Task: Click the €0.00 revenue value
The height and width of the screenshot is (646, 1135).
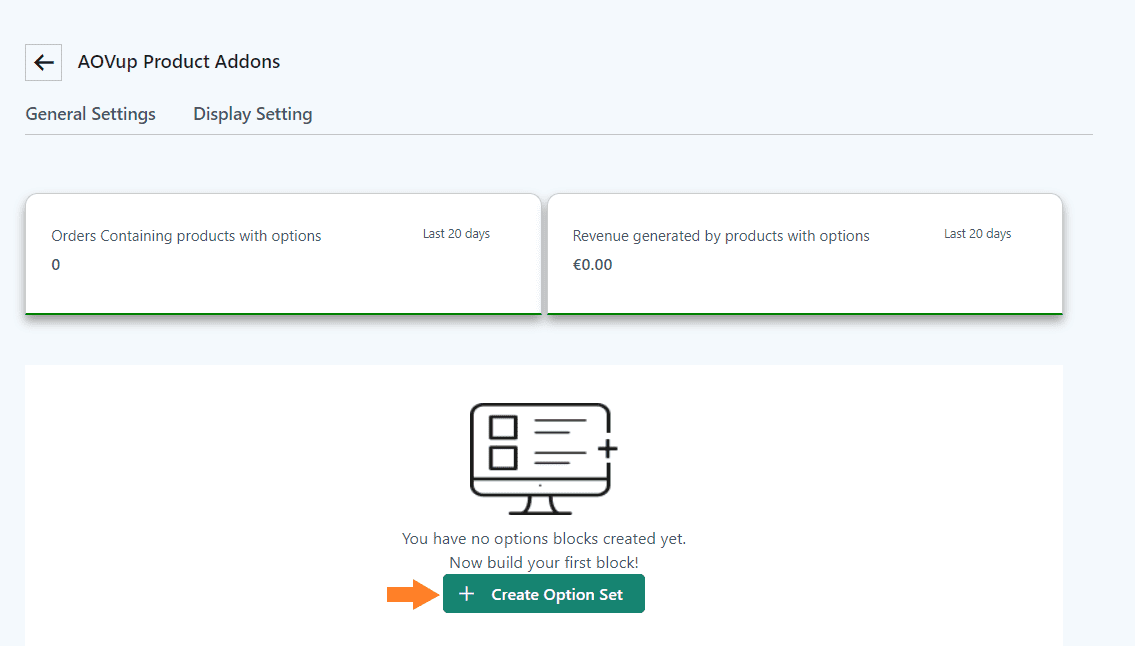Action: pos(592,265)
